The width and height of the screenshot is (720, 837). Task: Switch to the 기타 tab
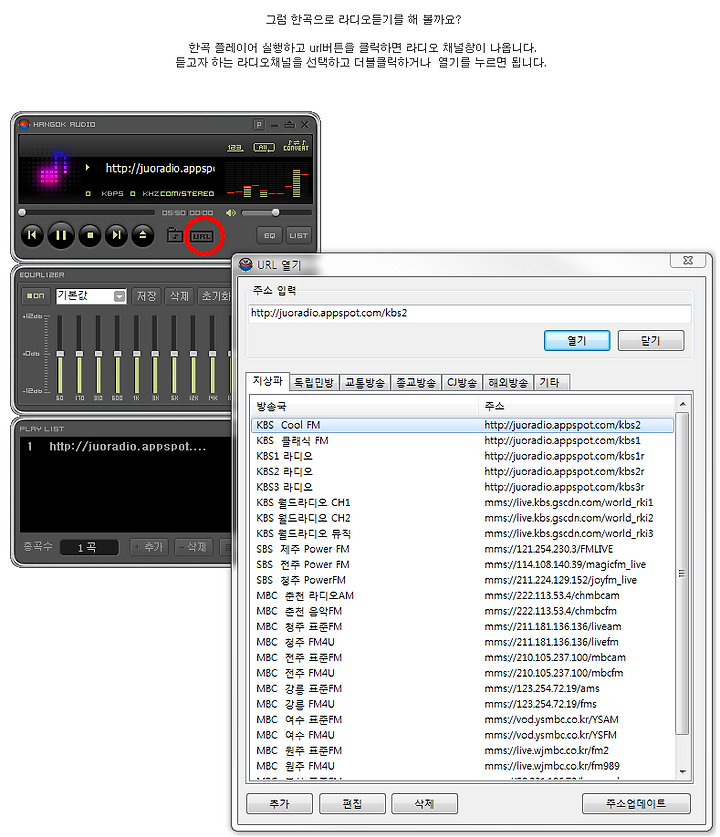pos(549,383)
